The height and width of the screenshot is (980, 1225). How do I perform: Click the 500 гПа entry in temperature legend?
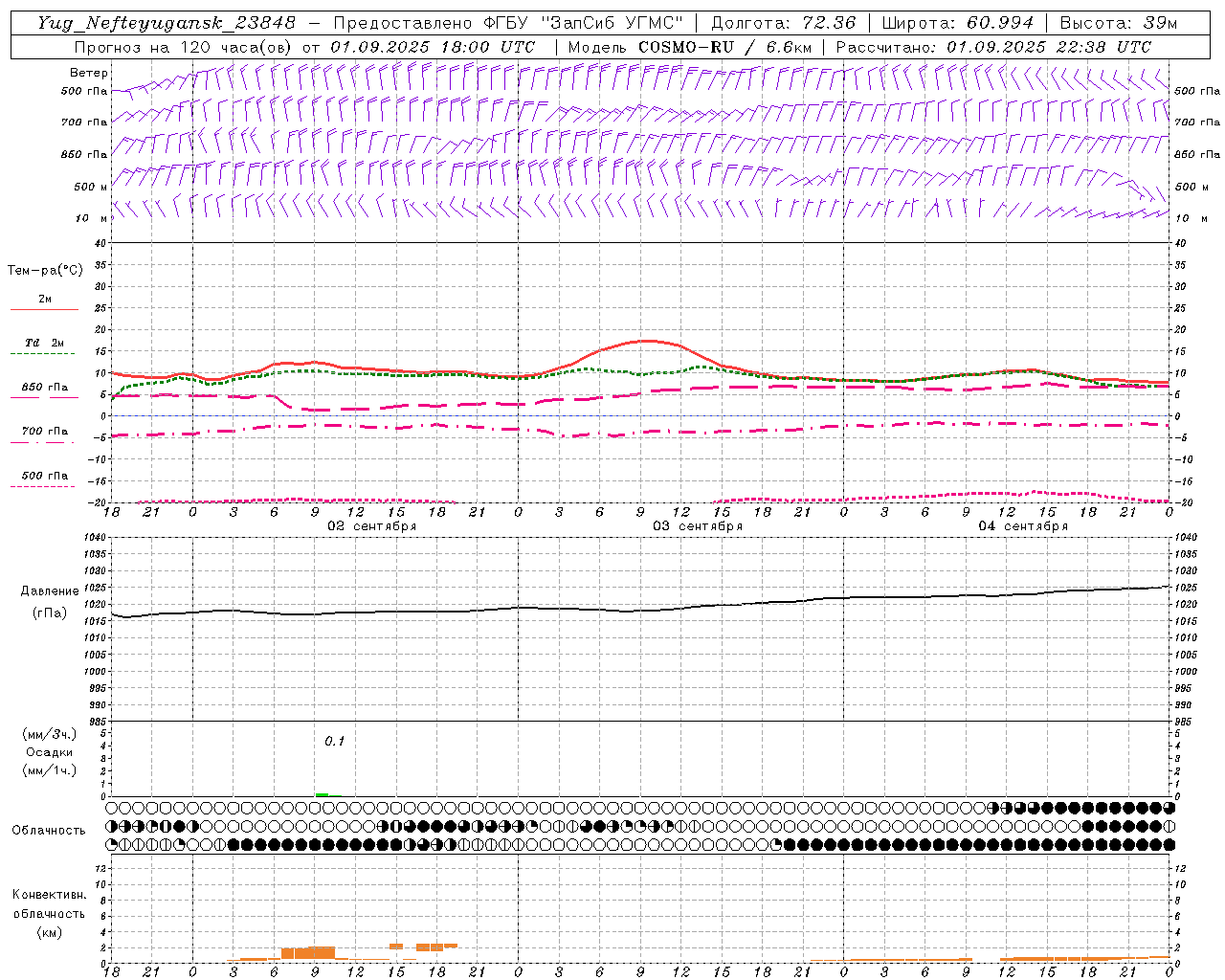coord(45,476)
